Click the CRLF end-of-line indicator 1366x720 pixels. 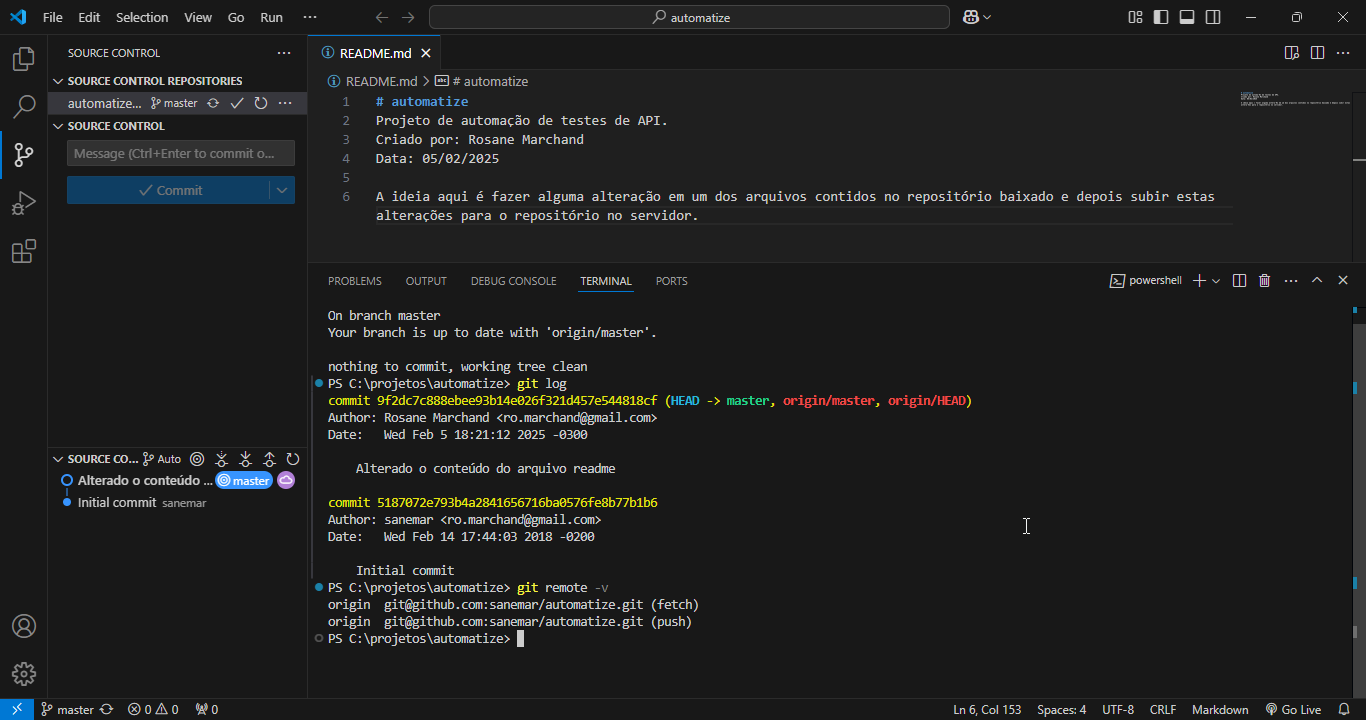[1163, 709]
